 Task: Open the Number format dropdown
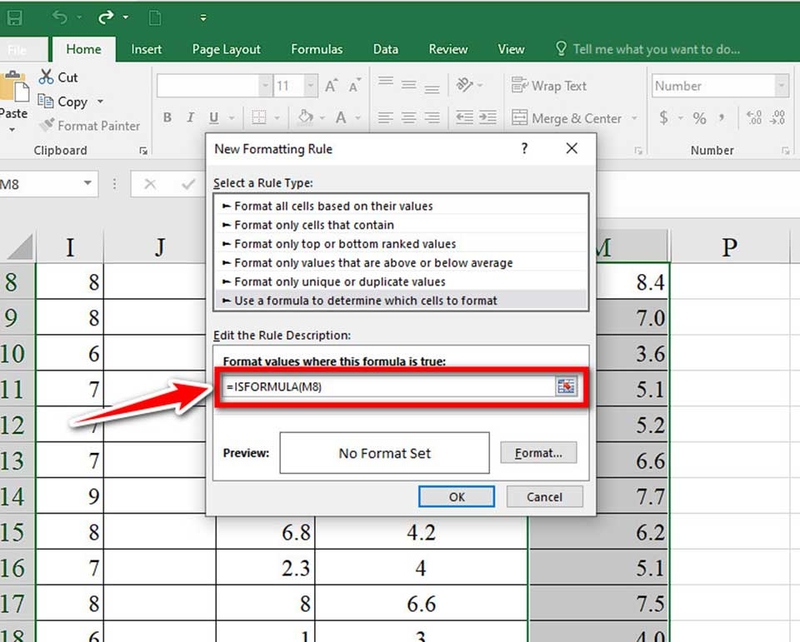(779, 86)
